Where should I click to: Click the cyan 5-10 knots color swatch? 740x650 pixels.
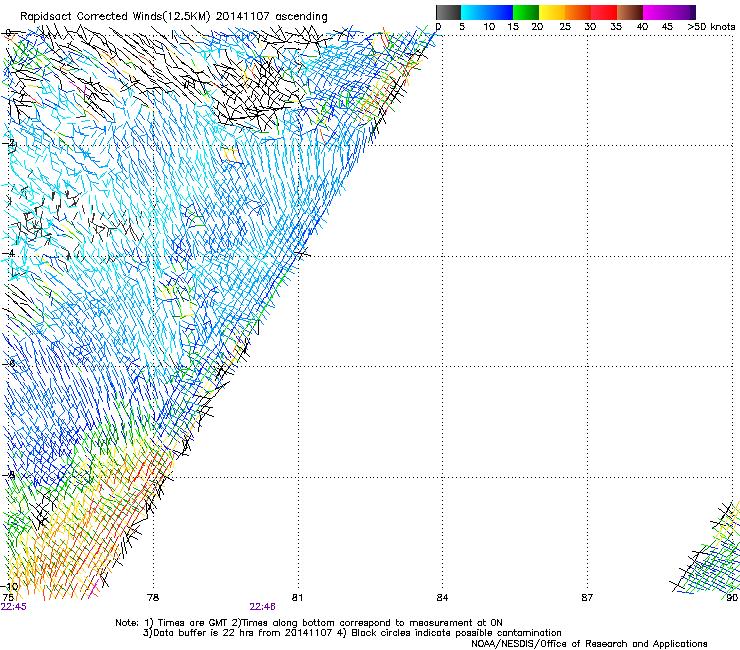[x=474, y=12]
